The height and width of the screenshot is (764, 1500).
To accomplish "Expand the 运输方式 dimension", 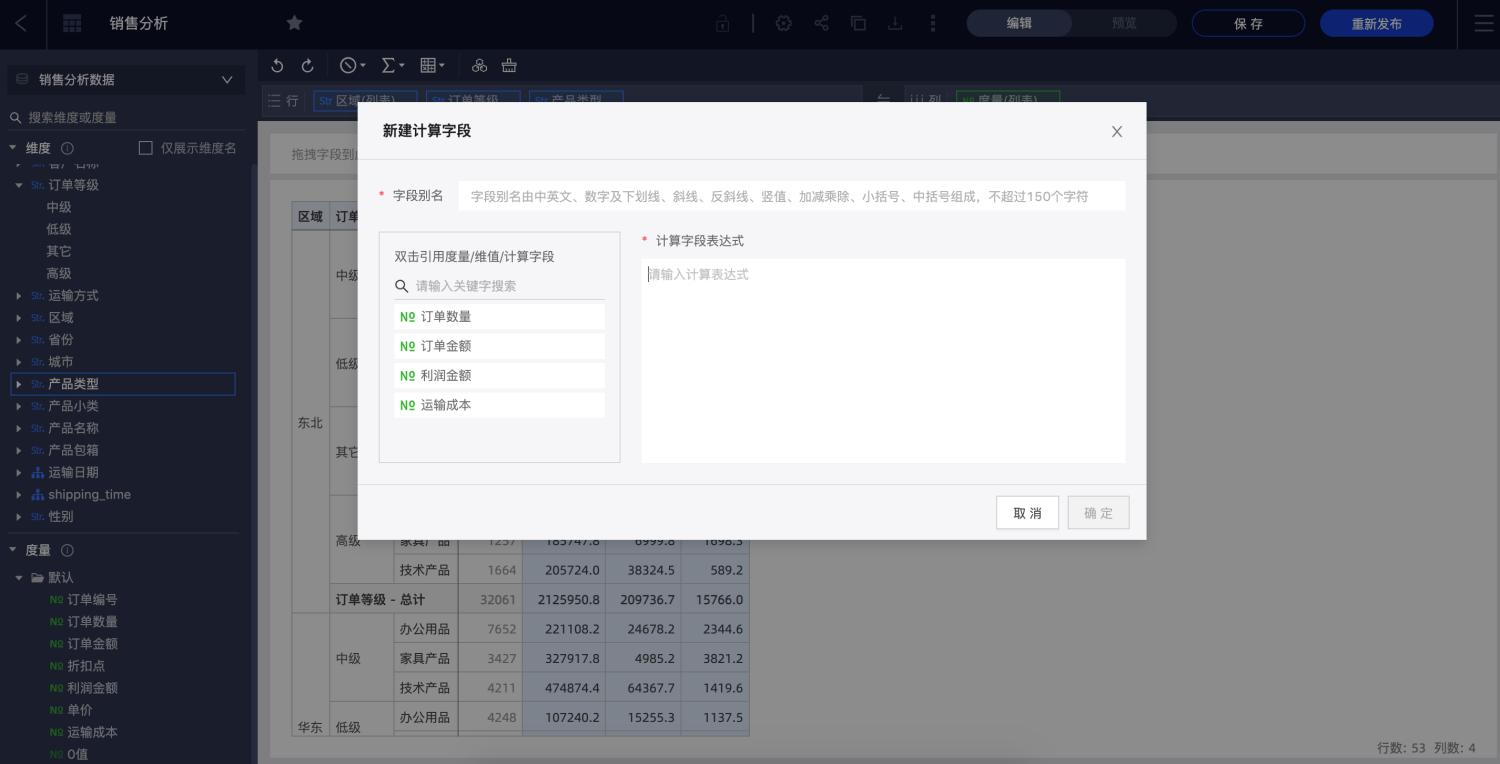I will coord(18,295).
